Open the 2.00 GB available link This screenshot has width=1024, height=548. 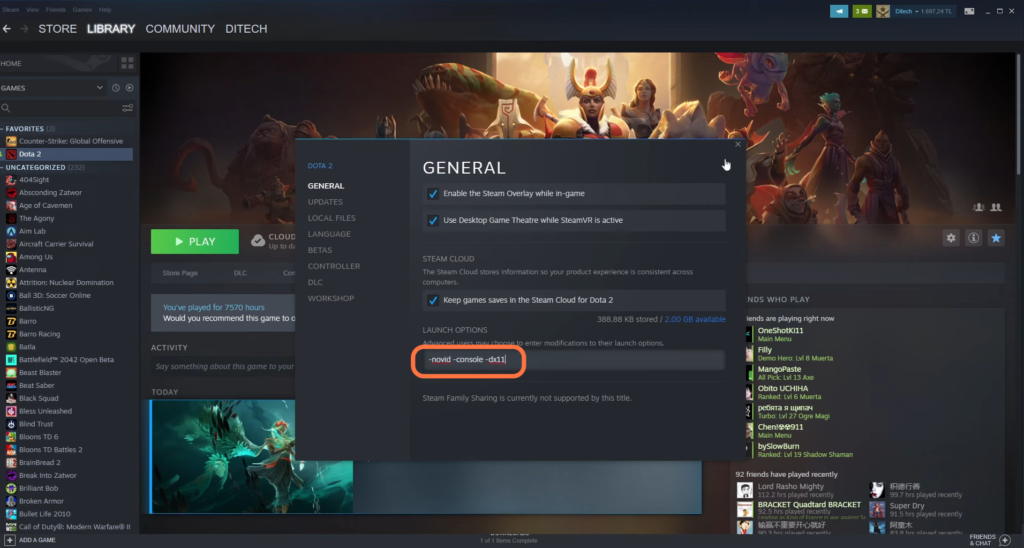695,319
